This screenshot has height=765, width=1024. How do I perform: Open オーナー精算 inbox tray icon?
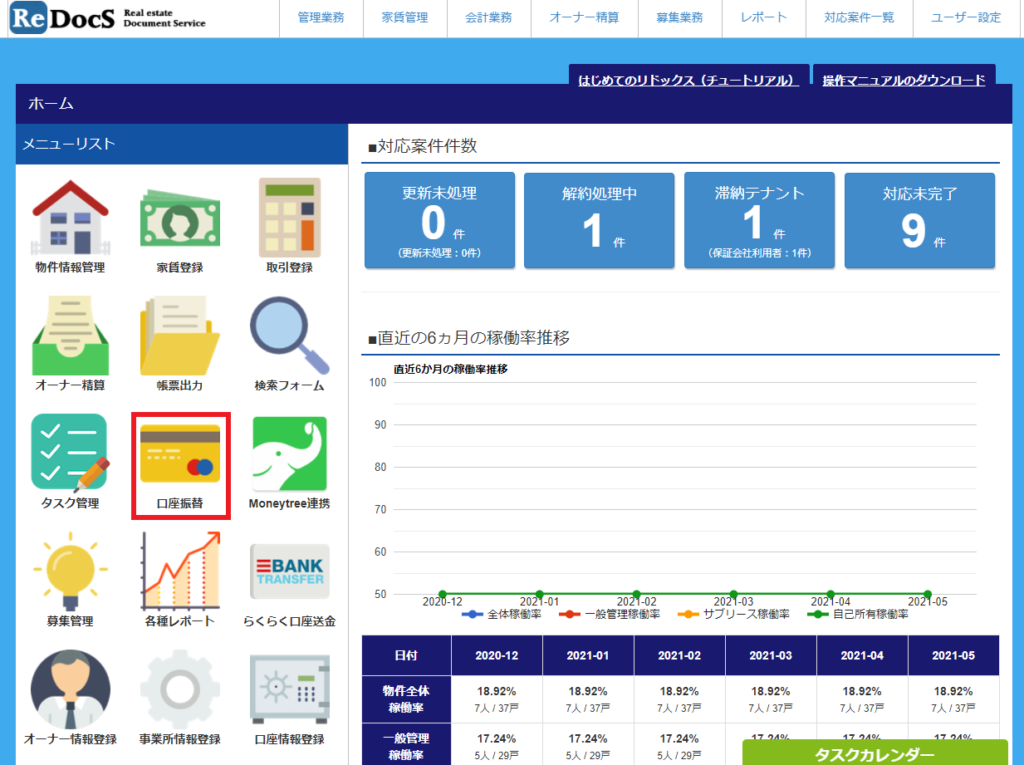pyautogui.click(x=71, y=336)
